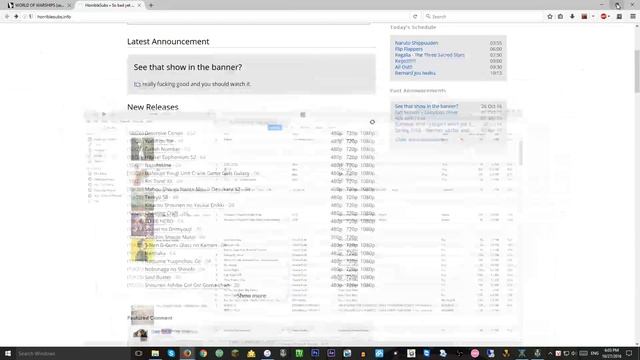
Task: Reload the page with the refresh icon
Action: click(x=415, y=16)
